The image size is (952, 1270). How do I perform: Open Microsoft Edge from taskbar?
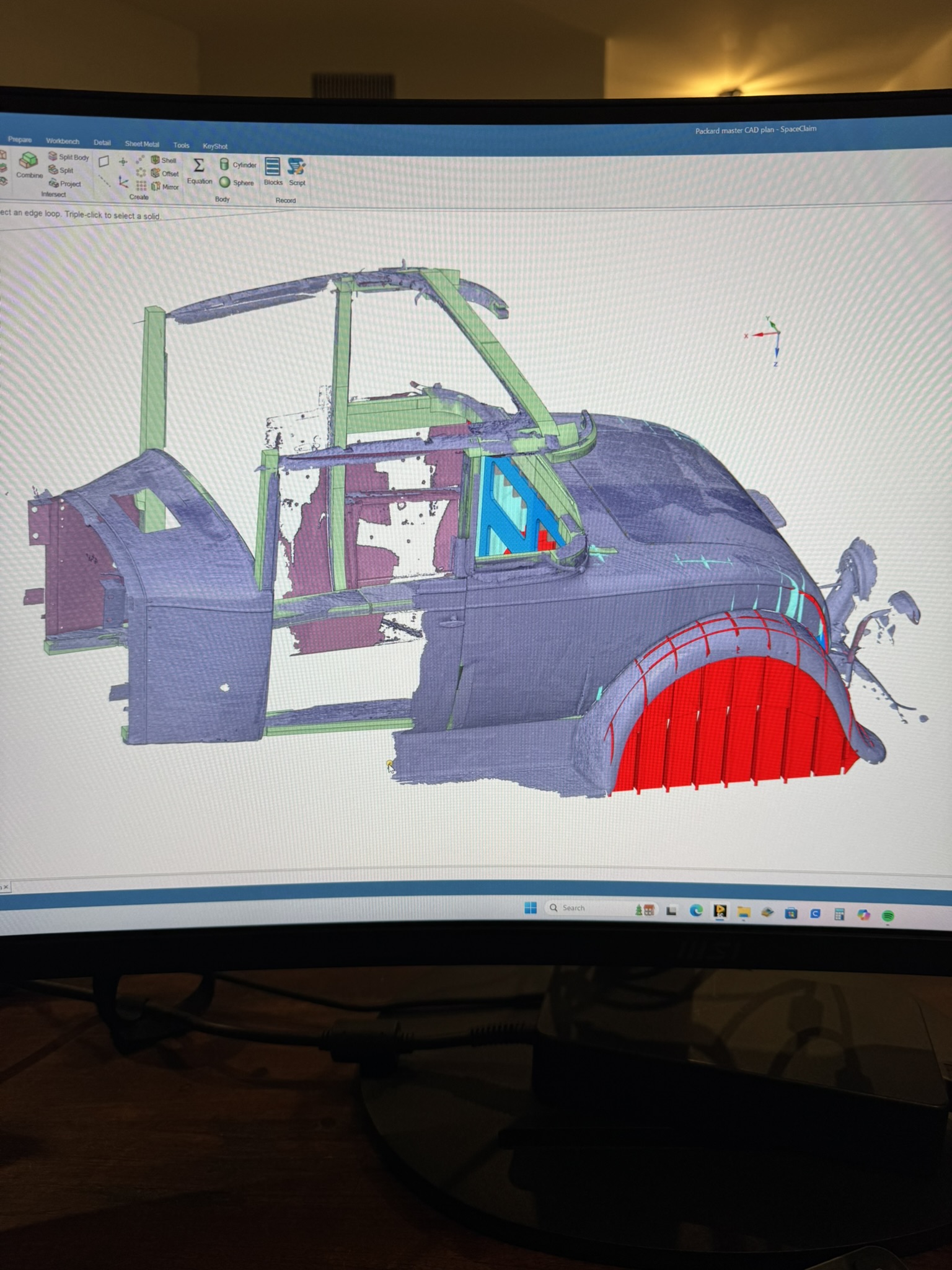[x=696, y=910]
